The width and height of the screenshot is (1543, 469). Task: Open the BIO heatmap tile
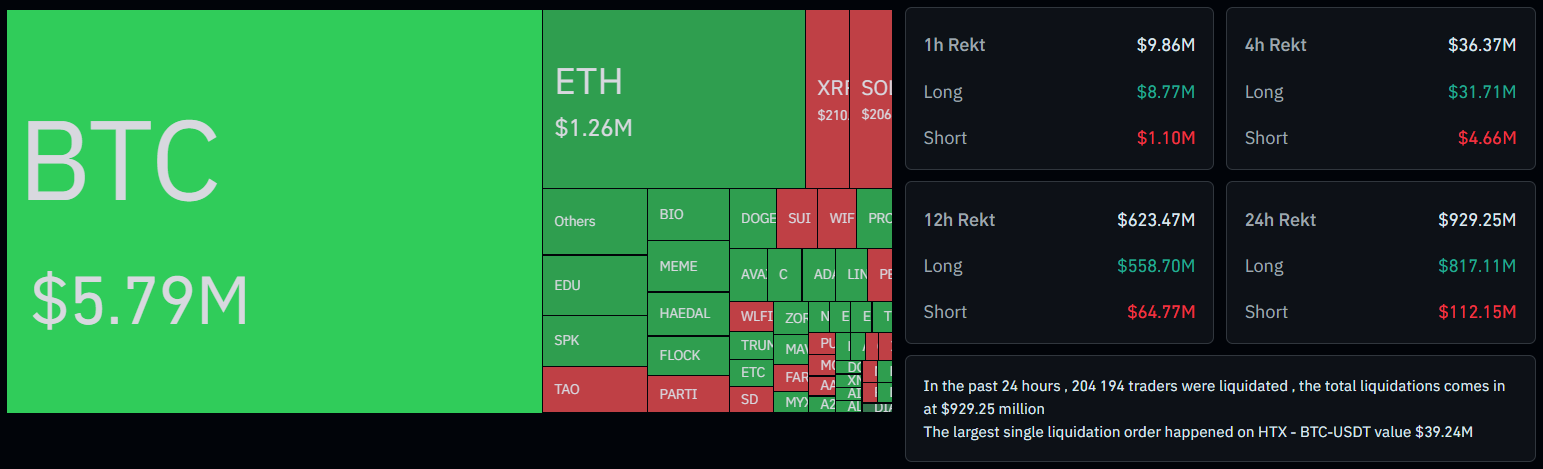pyautogui.click(x=688, y=214)
